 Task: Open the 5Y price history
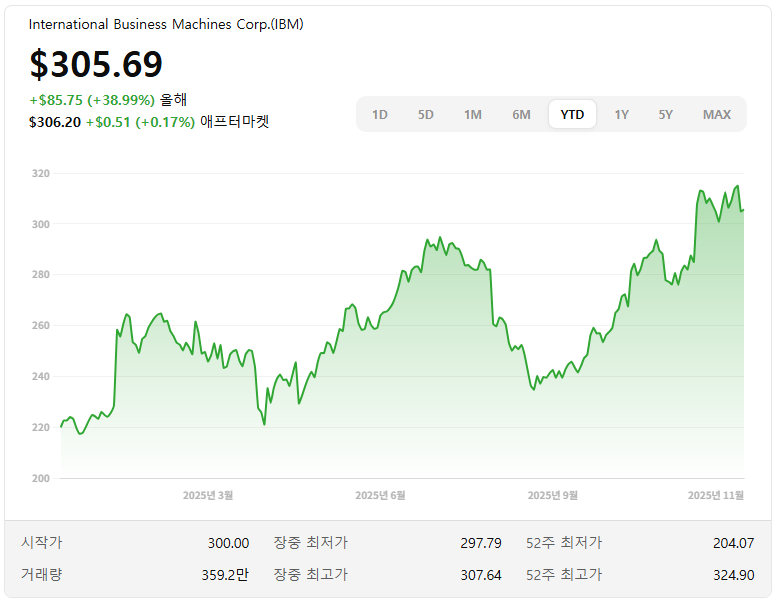666,115
